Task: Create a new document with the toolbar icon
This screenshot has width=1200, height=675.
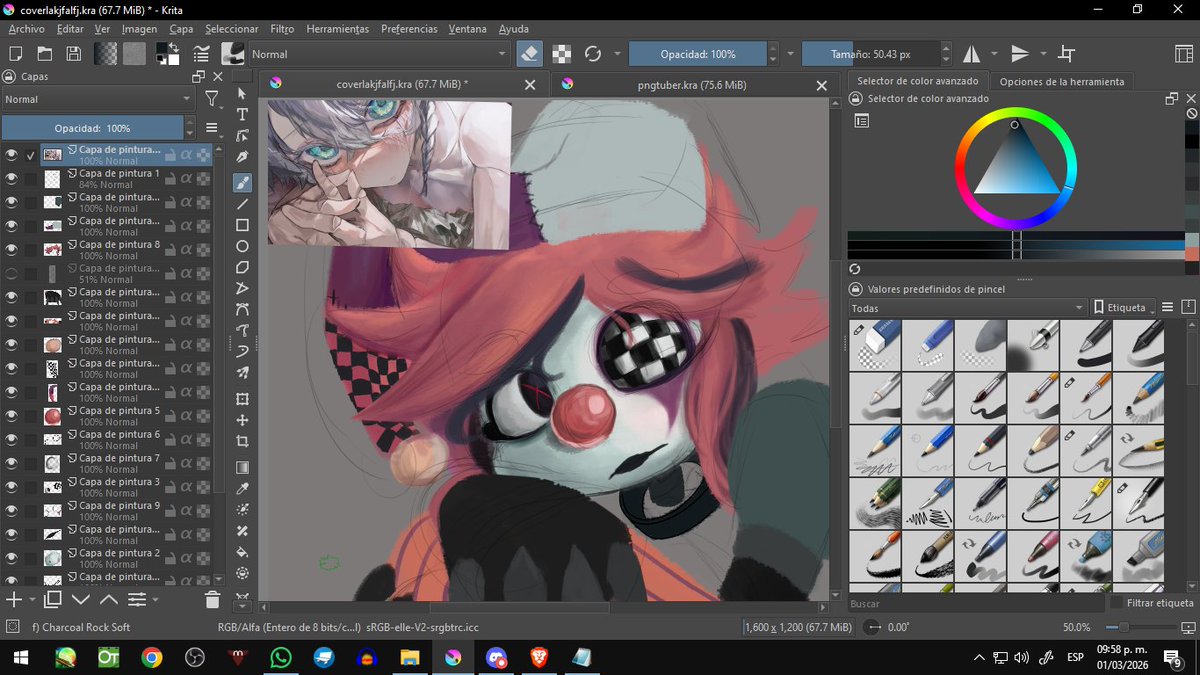Action: (x=15, y=54)
